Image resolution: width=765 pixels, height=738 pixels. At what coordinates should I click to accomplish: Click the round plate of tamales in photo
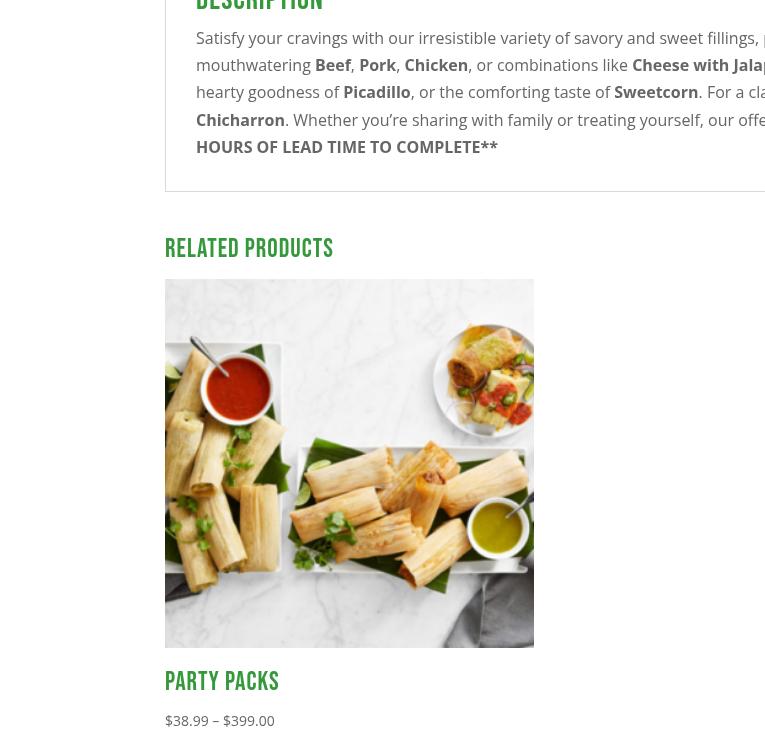[x=483, y=381]
